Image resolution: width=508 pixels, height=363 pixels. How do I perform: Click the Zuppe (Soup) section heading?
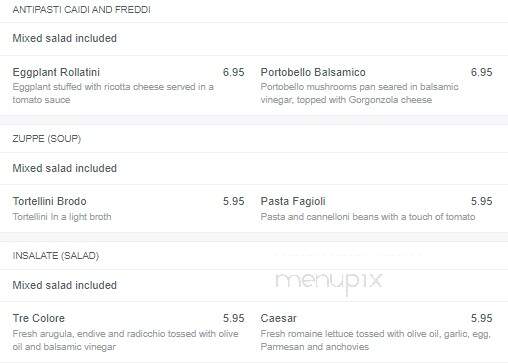pos(47,139)
